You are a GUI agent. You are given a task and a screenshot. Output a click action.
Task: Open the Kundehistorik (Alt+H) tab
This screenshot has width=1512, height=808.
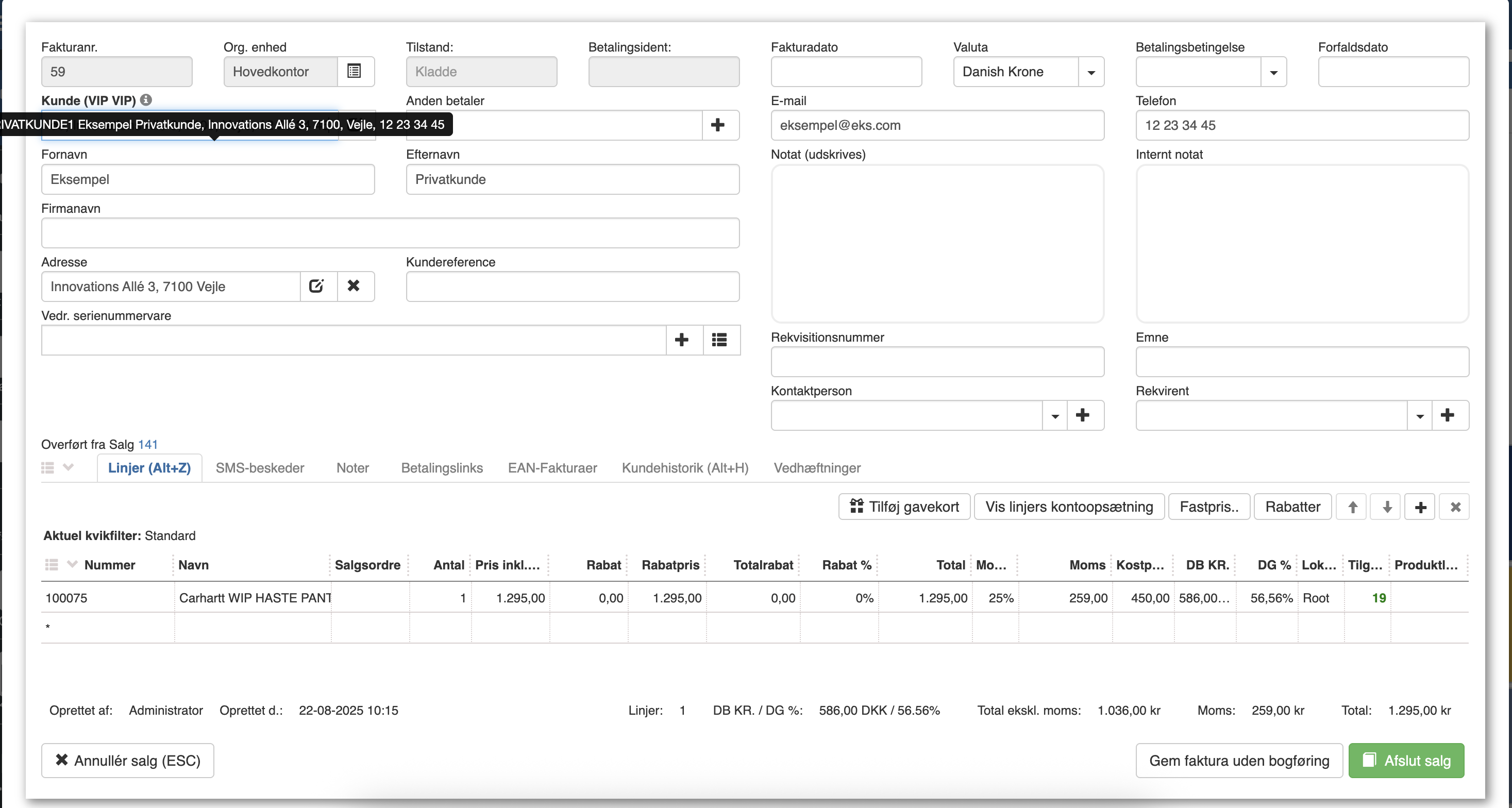(685, 468)
